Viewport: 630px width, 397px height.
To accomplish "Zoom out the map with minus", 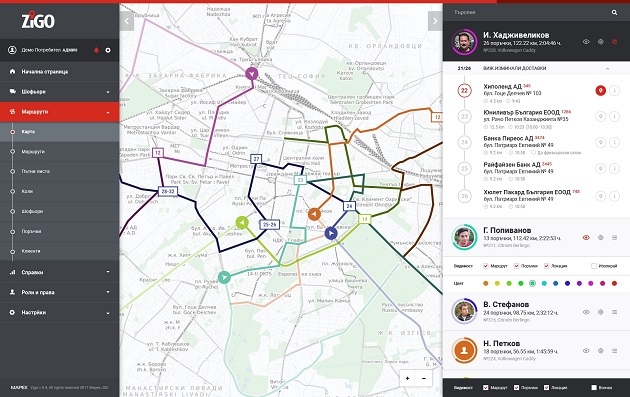I will [424, 378].
